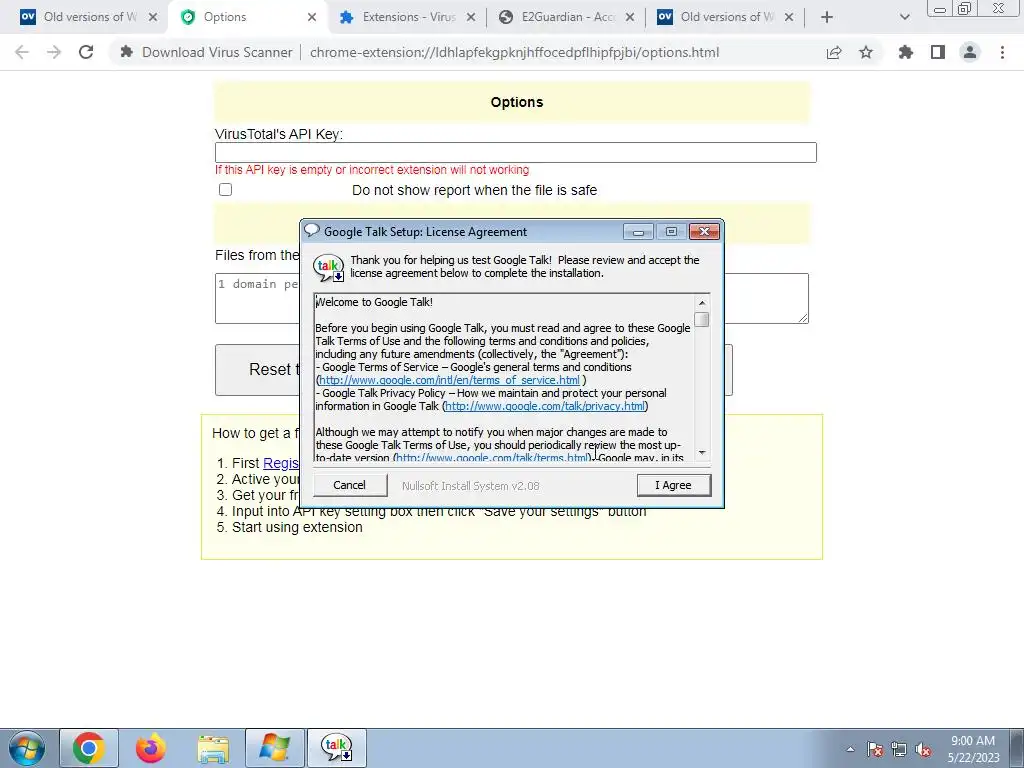Click the license scrollbar up arrow
Screen dimensions: 1024x768
tap(702, 303)
